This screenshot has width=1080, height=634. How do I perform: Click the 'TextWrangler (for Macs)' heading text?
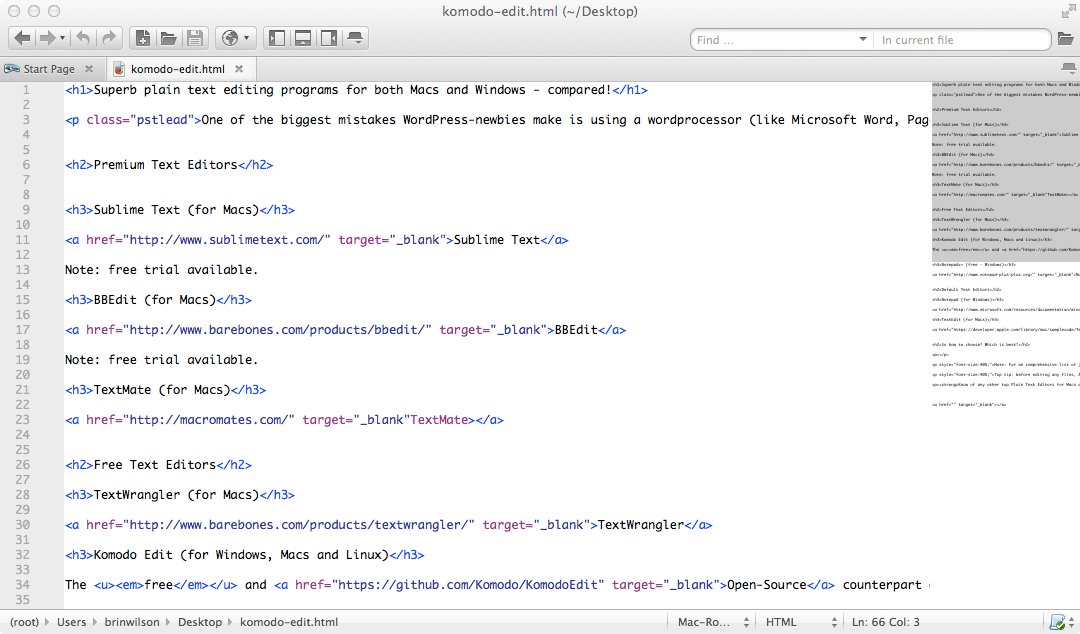[176, 495]
